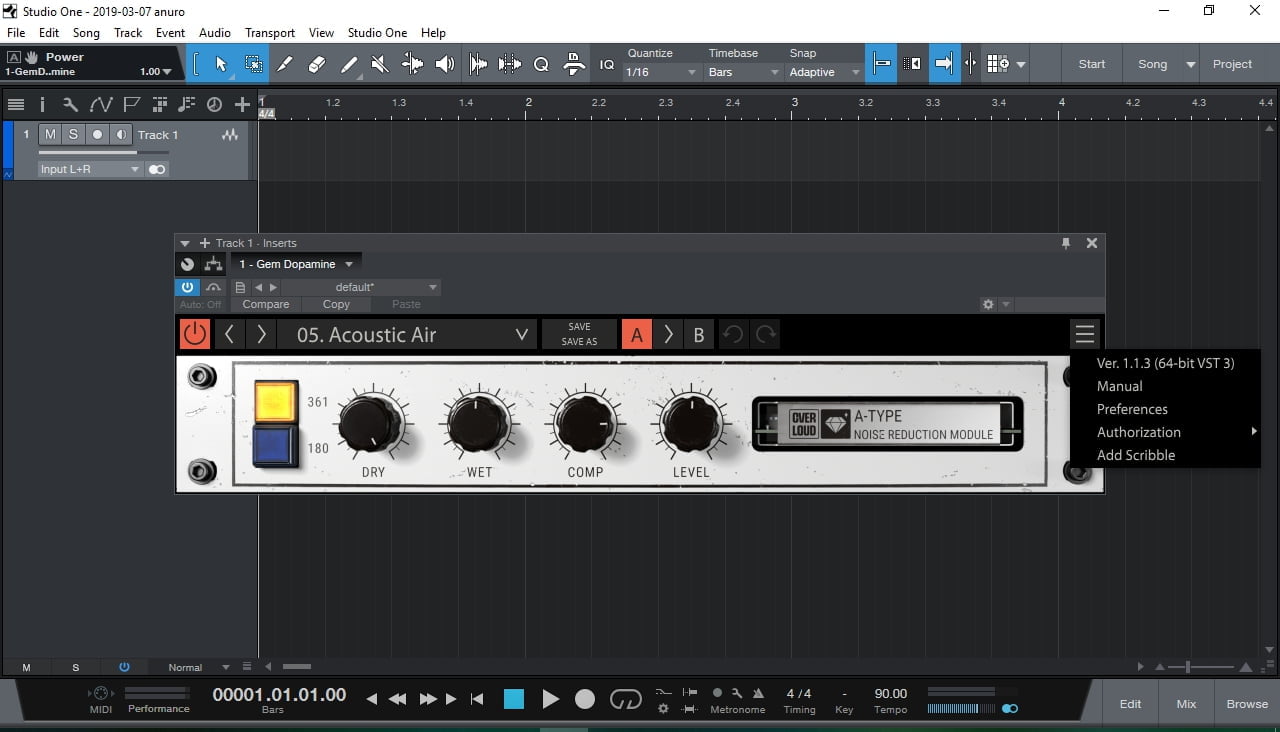Image resolution: width=1280 pixels, height=732 pixels.
Task: Open the Project page
Action: (1232, 64)
